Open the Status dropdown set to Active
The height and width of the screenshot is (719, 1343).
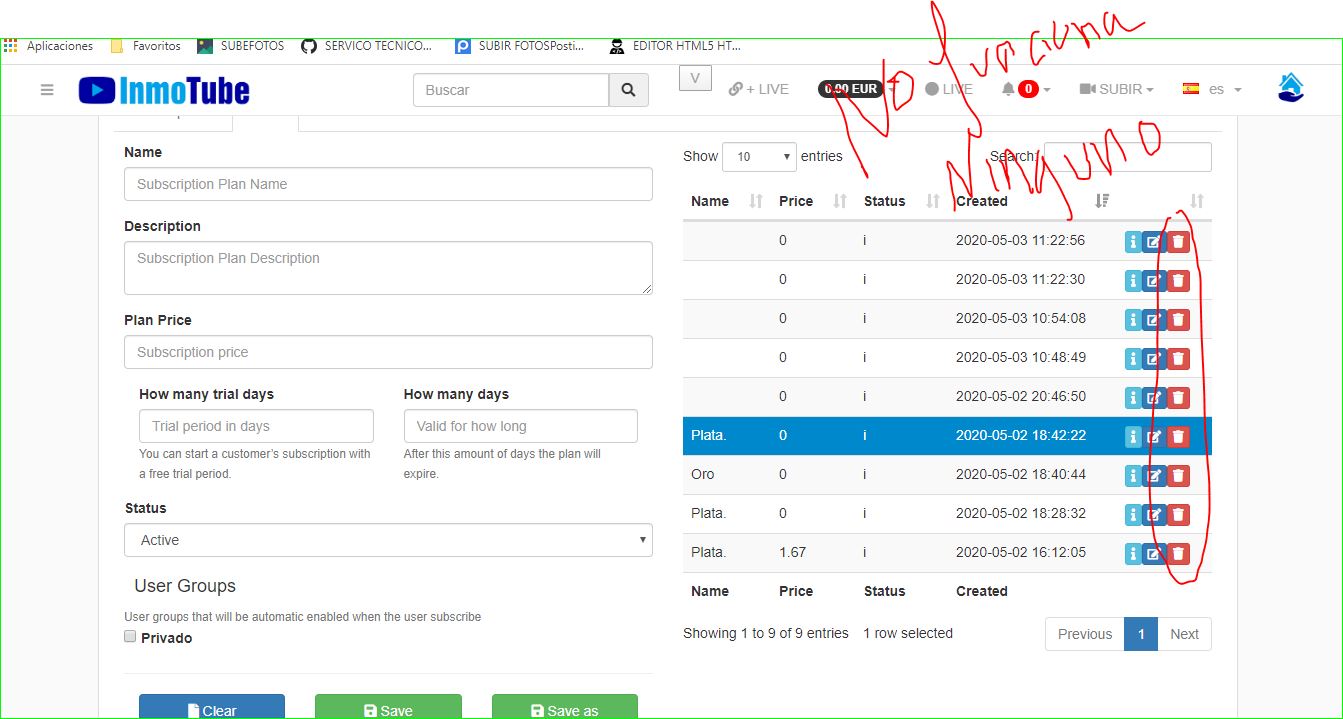point(388,539)
